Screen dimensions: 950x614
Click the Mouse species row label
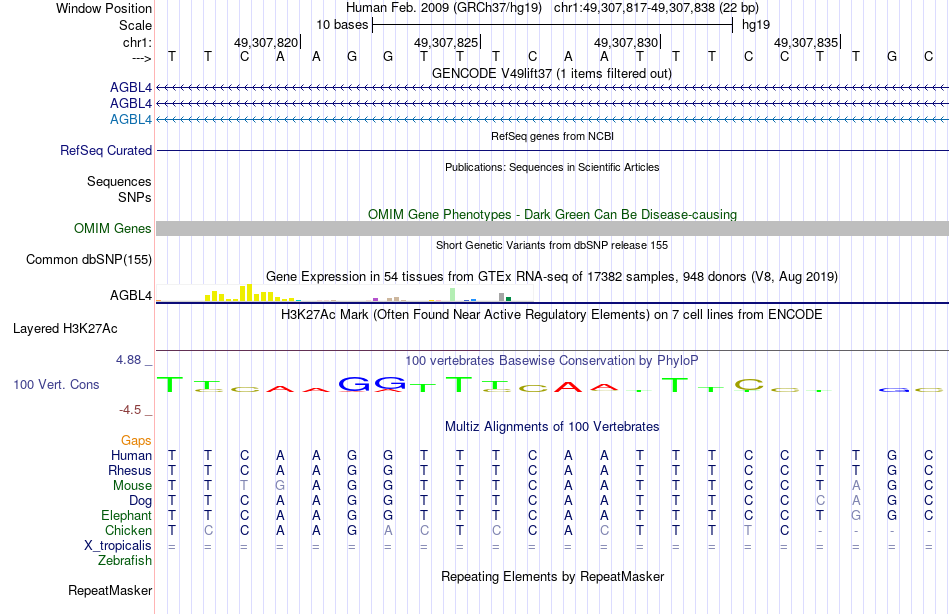coord(132,486)
